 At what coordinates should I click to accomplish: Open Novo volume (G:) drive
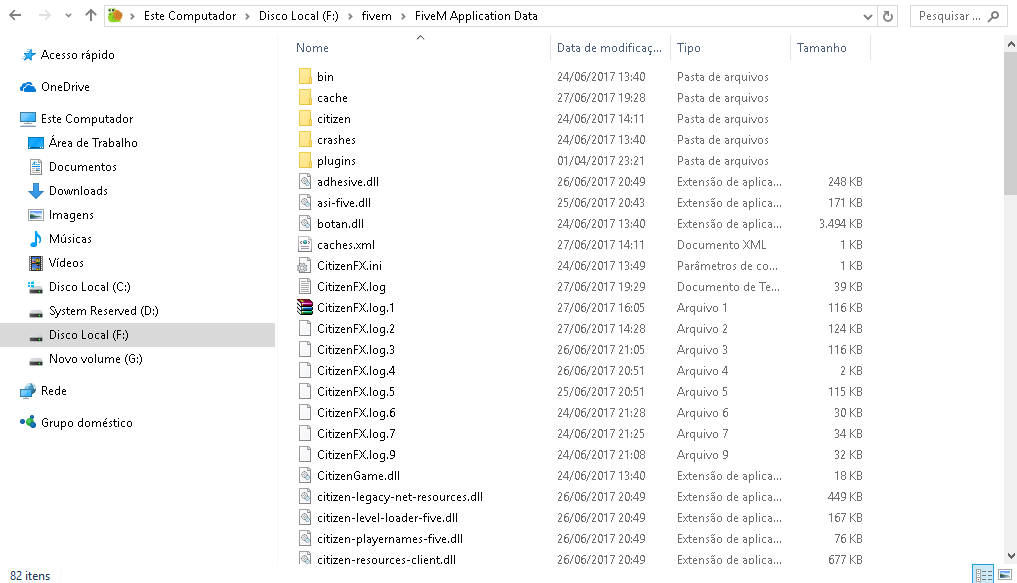click(86, 359)
